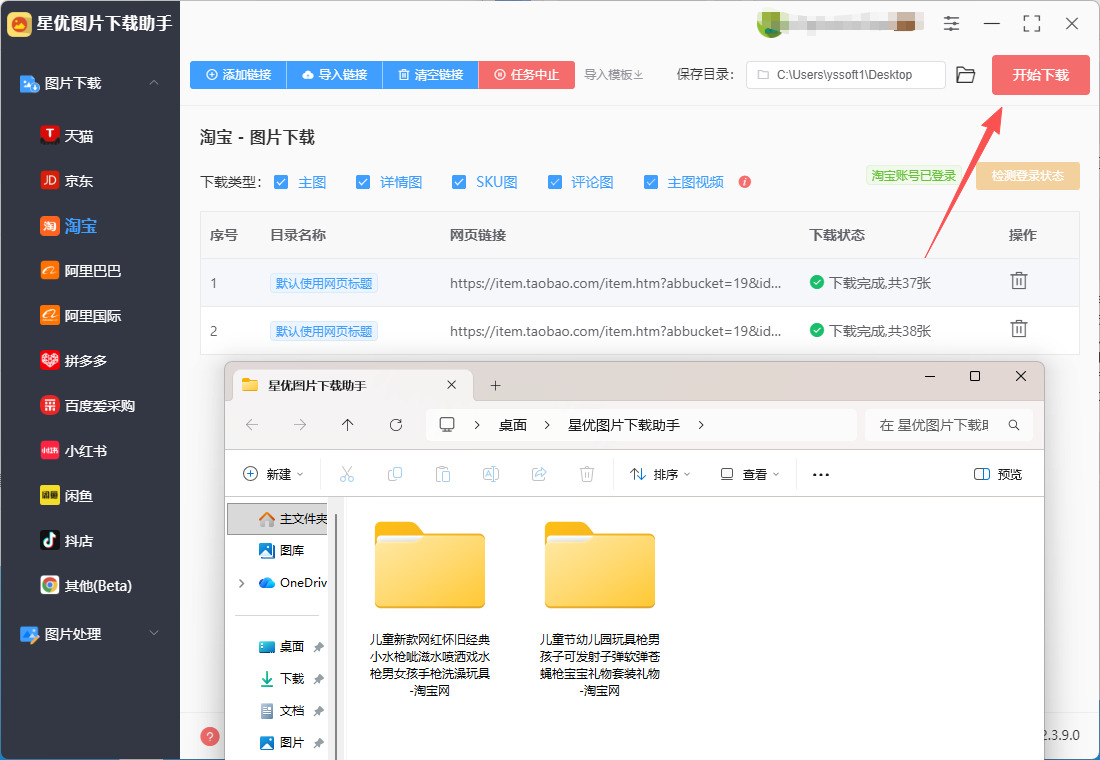Screen dimensions: 1100x760
Task: Expand the OneDrive tree node
Action: point(241,582)
